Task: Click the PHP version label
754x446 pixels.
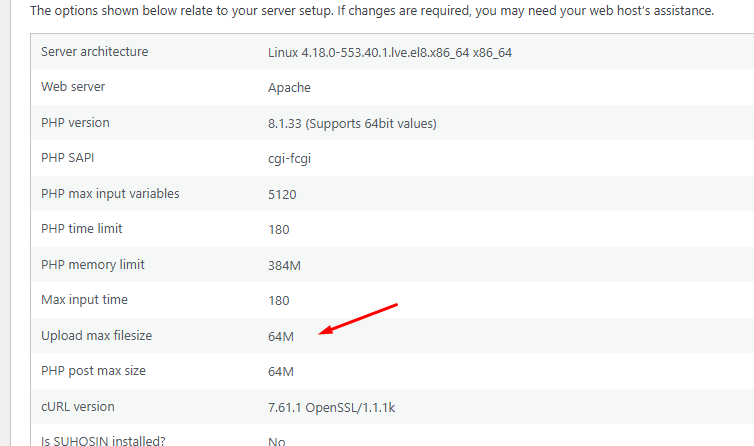Action: click(x=75, y=123)
